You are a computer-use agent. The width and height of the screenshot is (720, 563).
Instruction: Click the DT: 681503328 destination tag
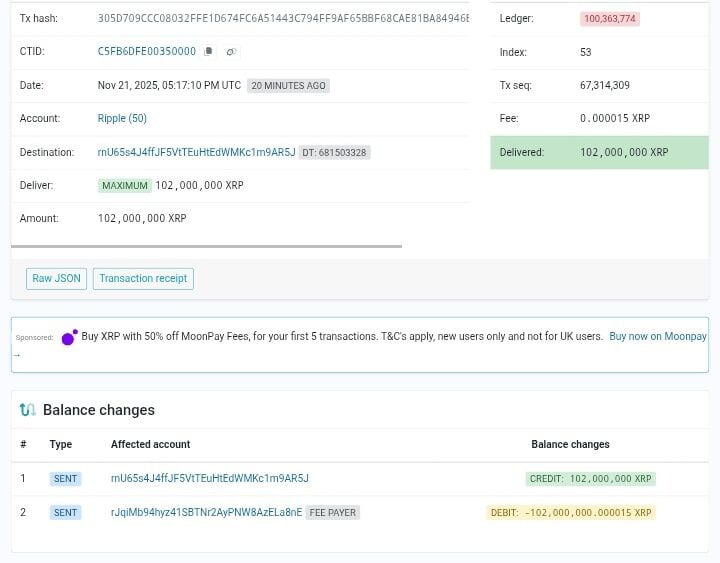tap(334, 152)
